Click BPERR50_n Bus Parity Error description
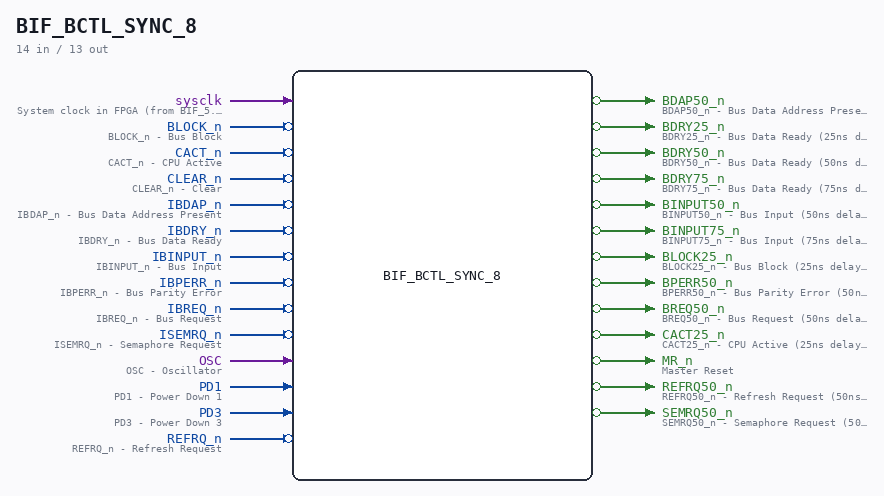884x496 pixels. pyautogui.click(x=764, y=292)
